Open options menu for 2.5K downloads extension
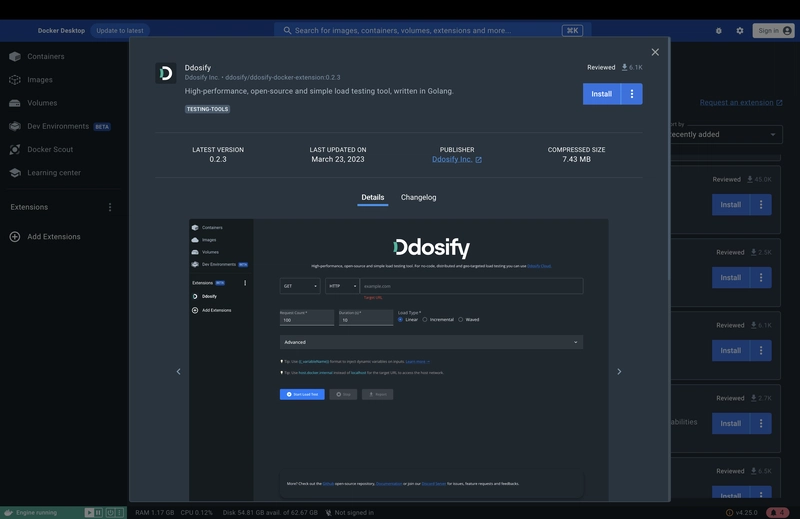 point(761,278)
